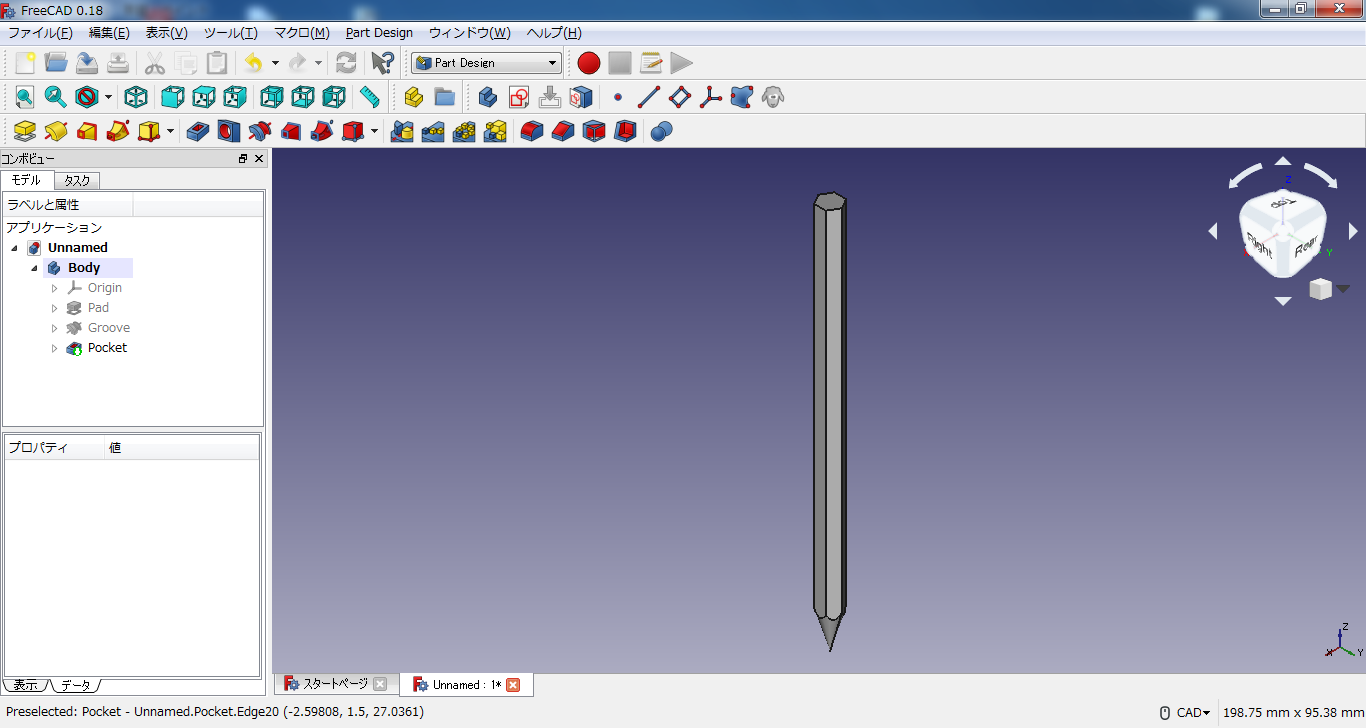This screenshot has height=728, width=1366.
Task: Select the Revolution tool
Action: coord(56,131)
